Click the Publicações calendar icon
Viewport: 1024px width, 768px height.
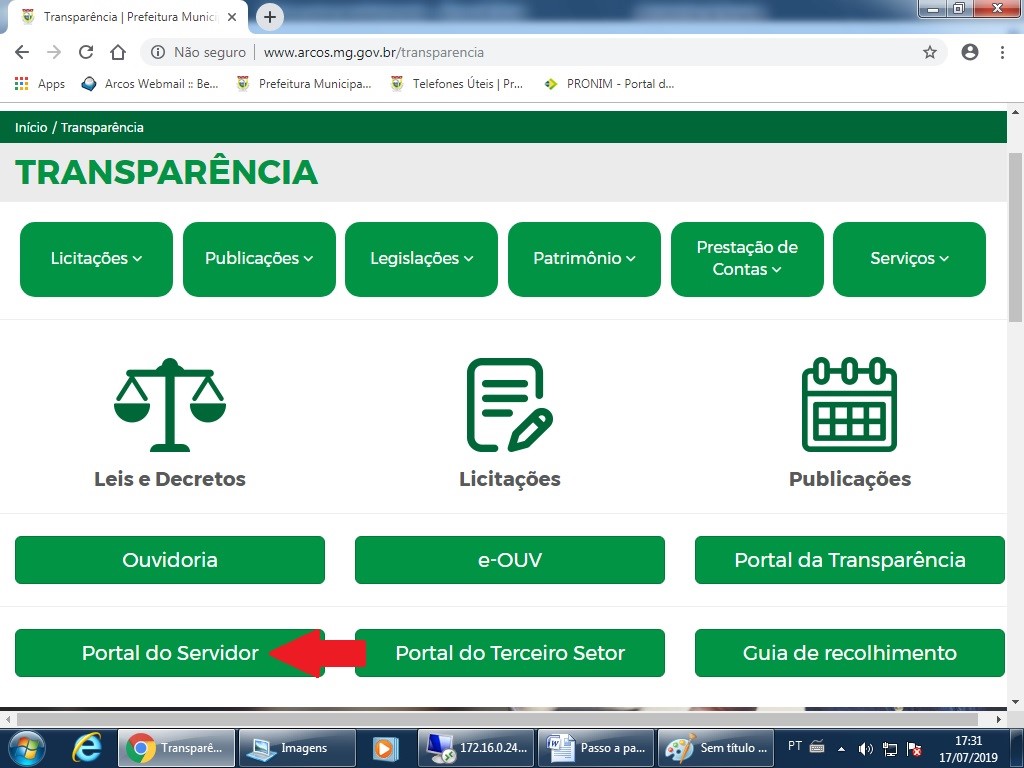coord(849,404)
